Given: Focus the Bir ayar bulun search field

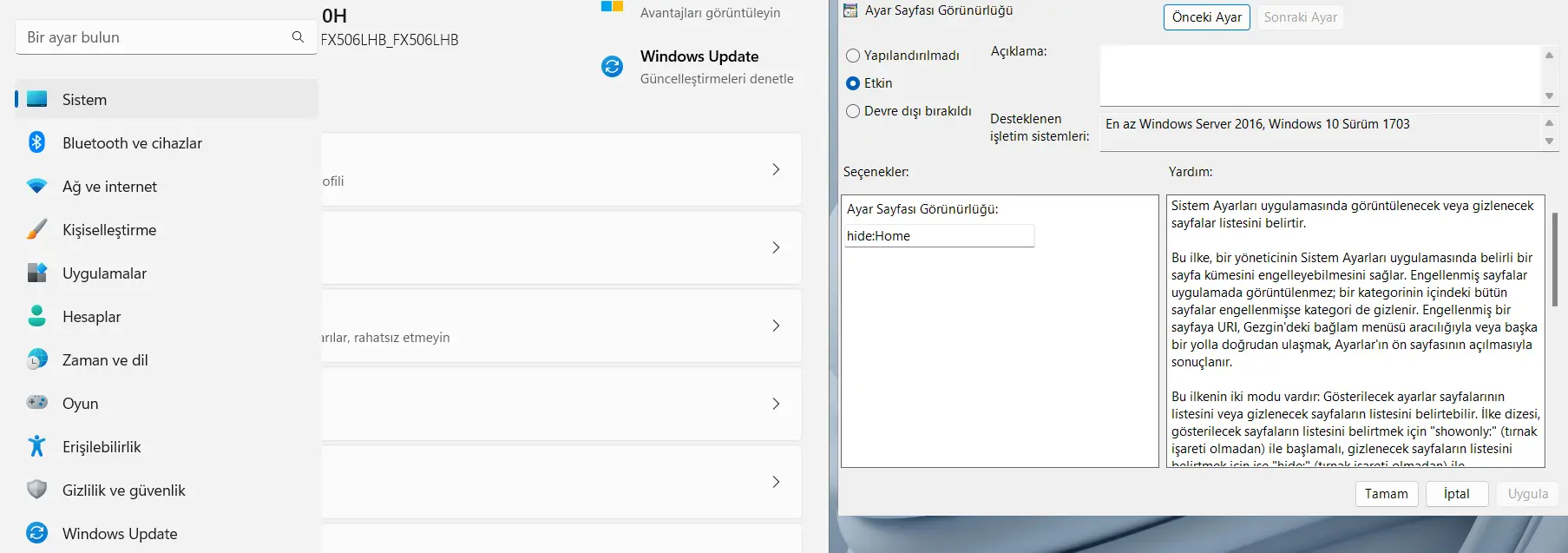Looking at the screenshot, I should 165,37.
